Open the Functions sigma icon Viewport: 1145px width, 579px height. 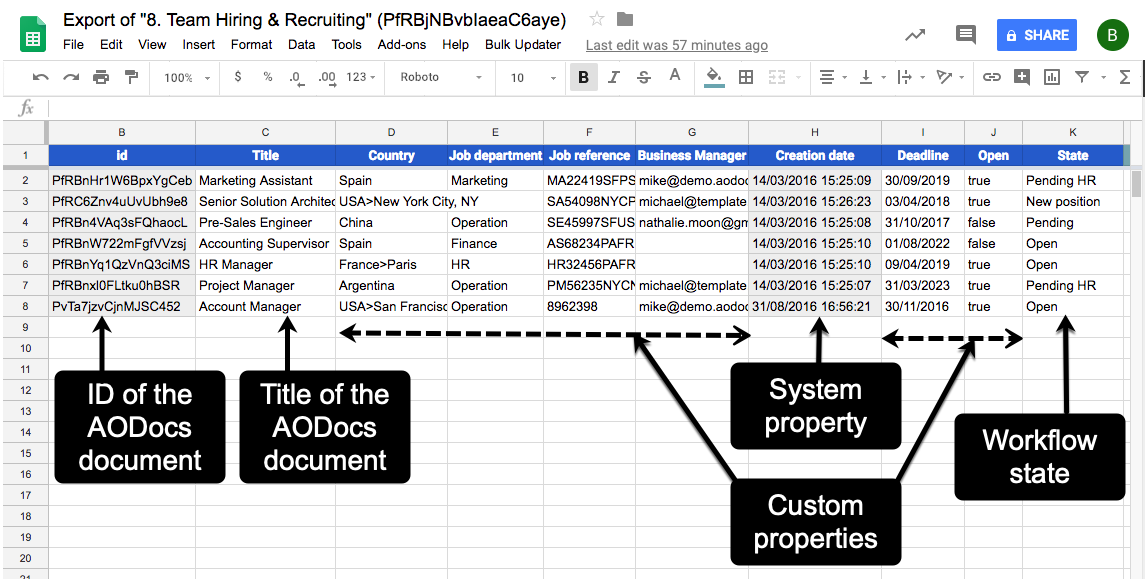tap(1125, 77)
